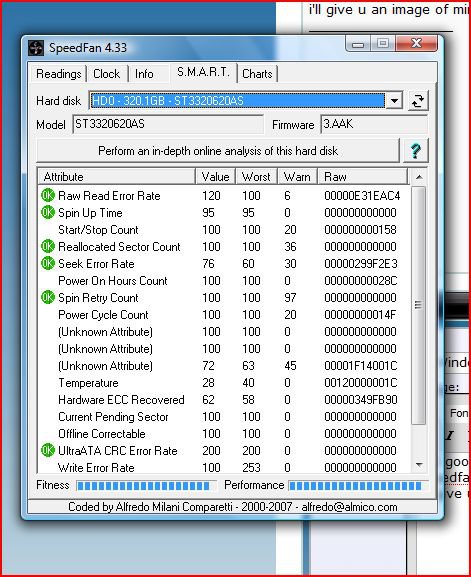Click the question mark help icon
The height and width of the screenshot is (577, 471).
[x=416, y=151]
